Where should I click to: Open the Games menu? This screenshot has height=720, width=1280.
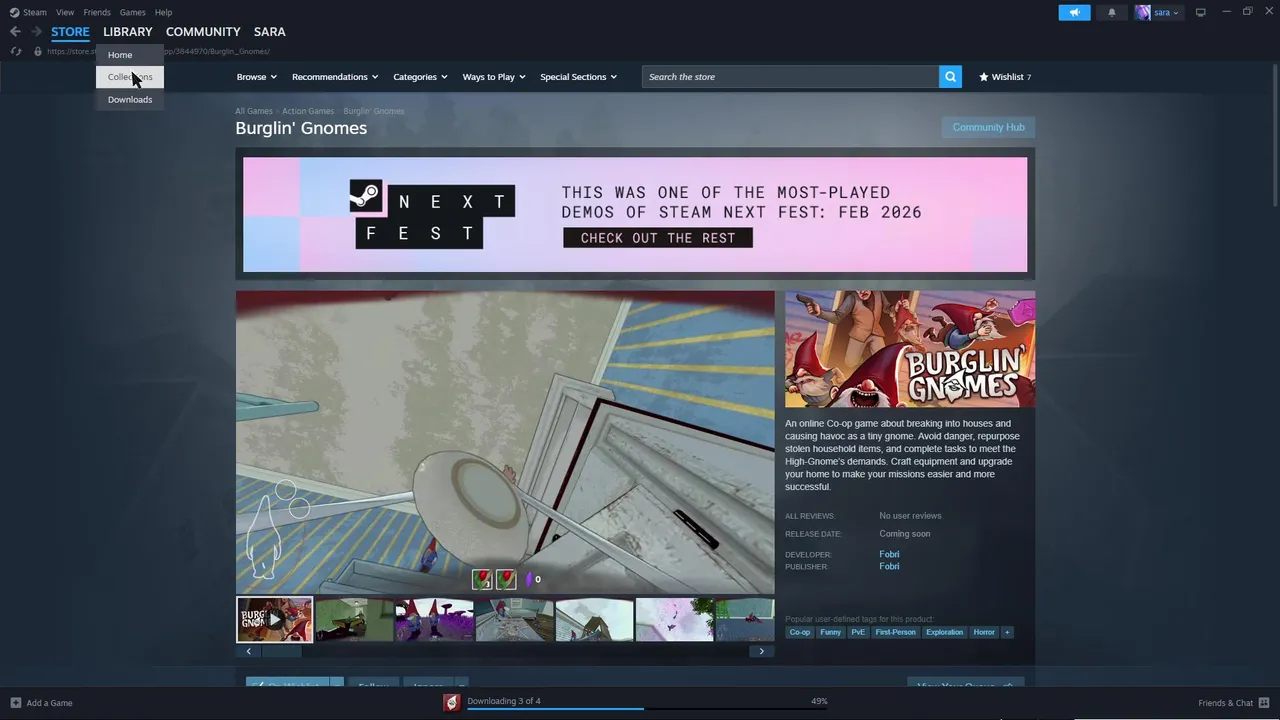click(132, 12)
